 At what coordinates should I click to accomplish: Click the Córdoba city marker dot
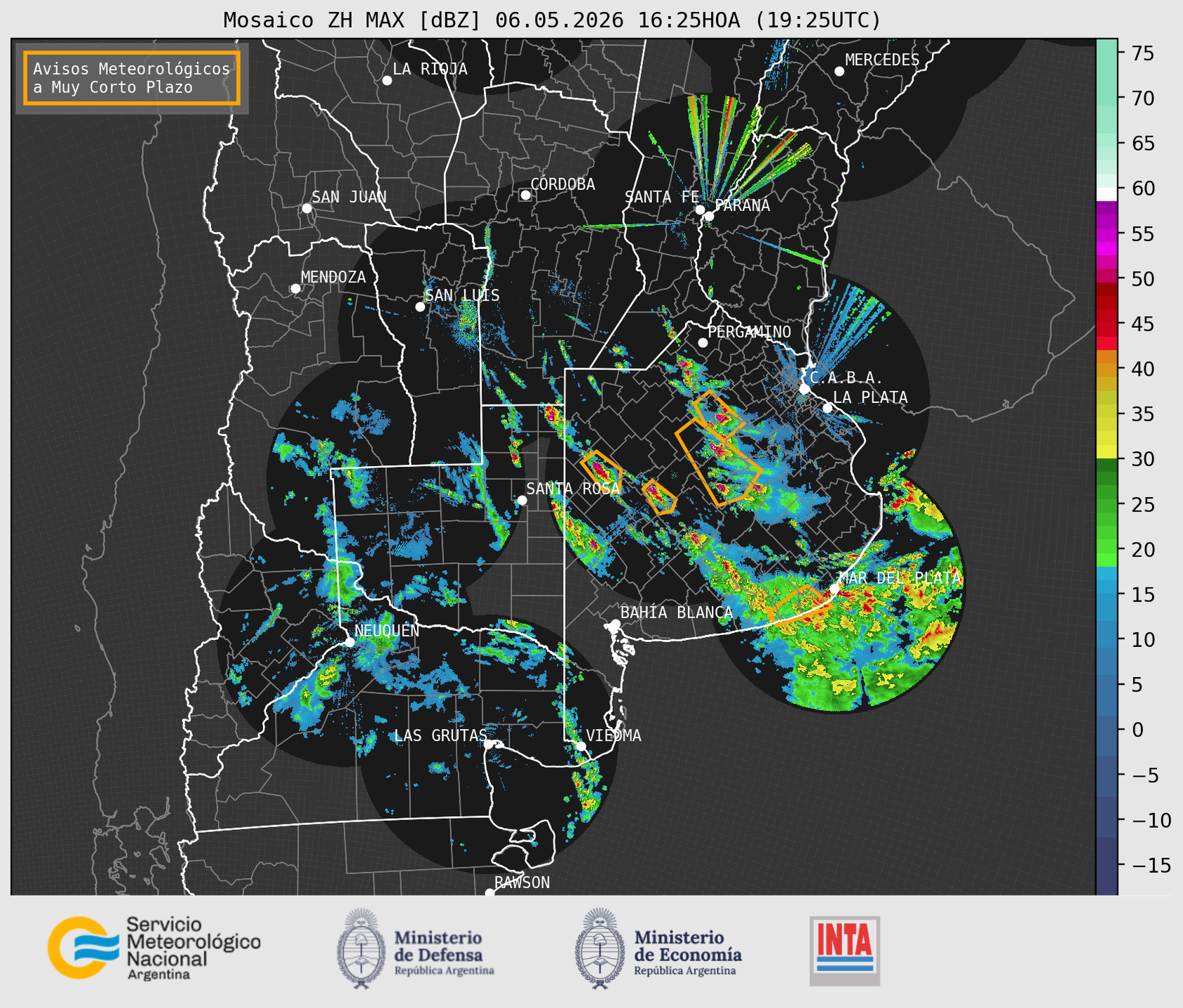click(525, 195)
